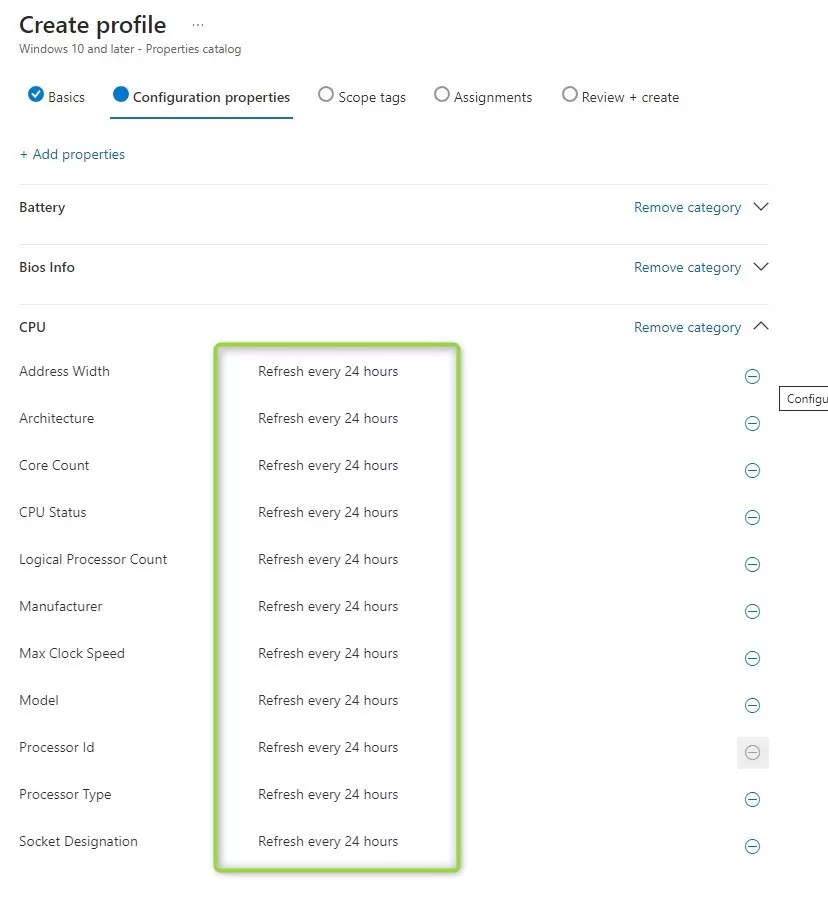Select the Architecture property label
Image resolution: width=828 pixels, height=913 pixels.
pyautogui.click(x=56, y=418)
